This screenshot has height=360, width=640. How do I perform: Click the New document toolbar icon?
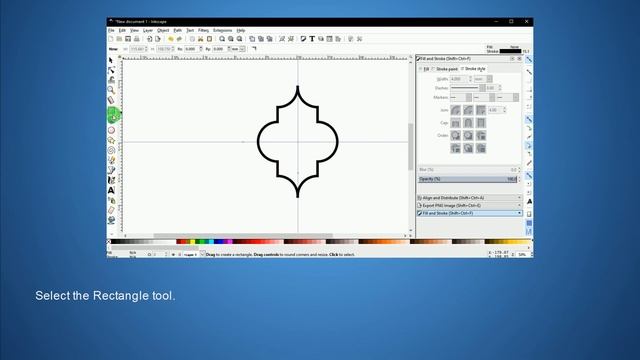[111, 39]
